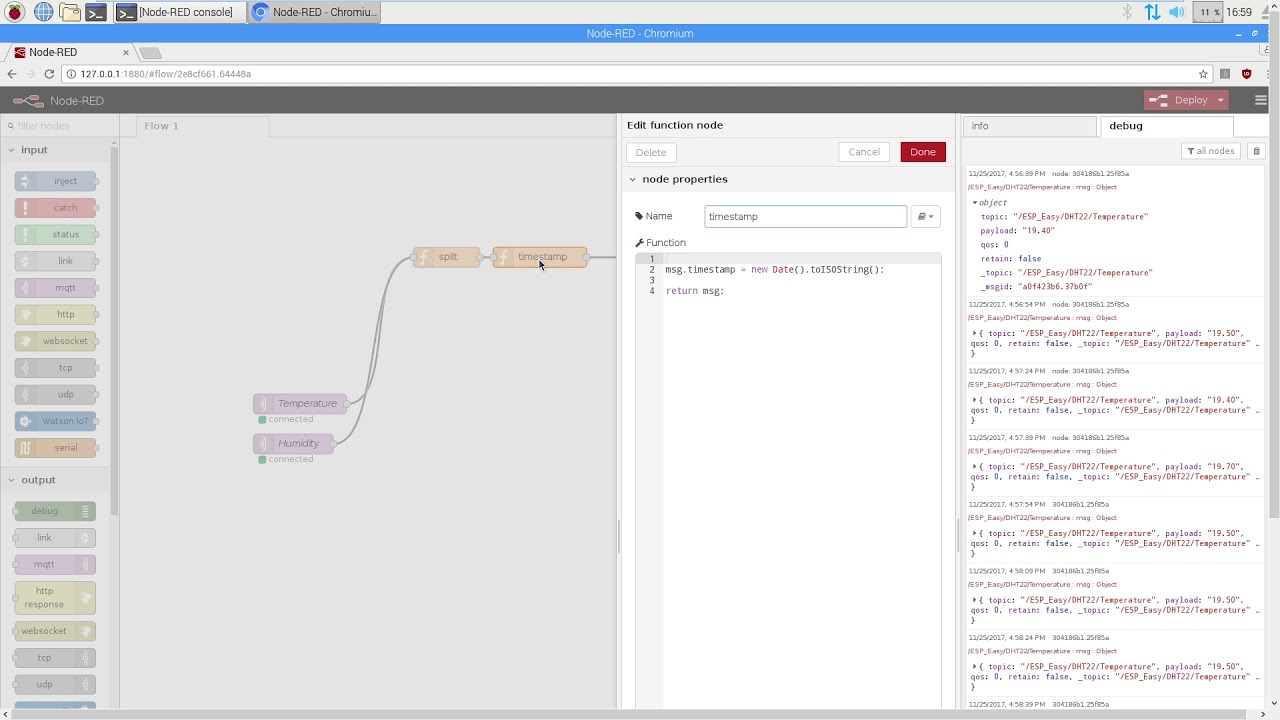This screenshot has height=720, width=1280.
Task: Select the Watson IoT node in the palette
Action: click(x=56, y=421)
